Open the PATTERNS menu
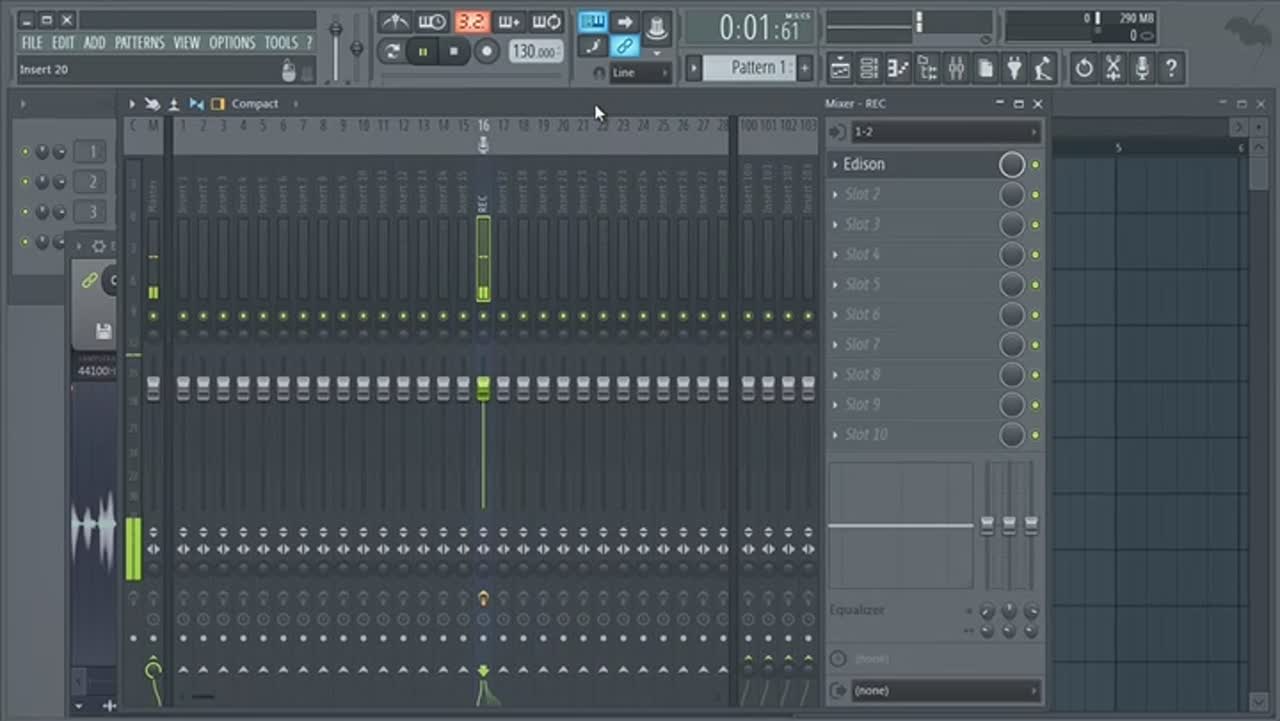The image size is (1280, 721). pos(139,42)
